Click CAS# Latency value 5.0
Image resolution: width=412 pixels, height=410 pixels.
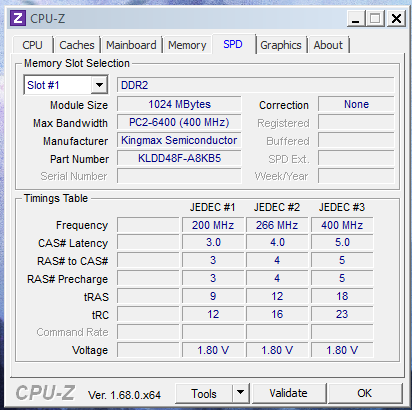coord(342,242)
